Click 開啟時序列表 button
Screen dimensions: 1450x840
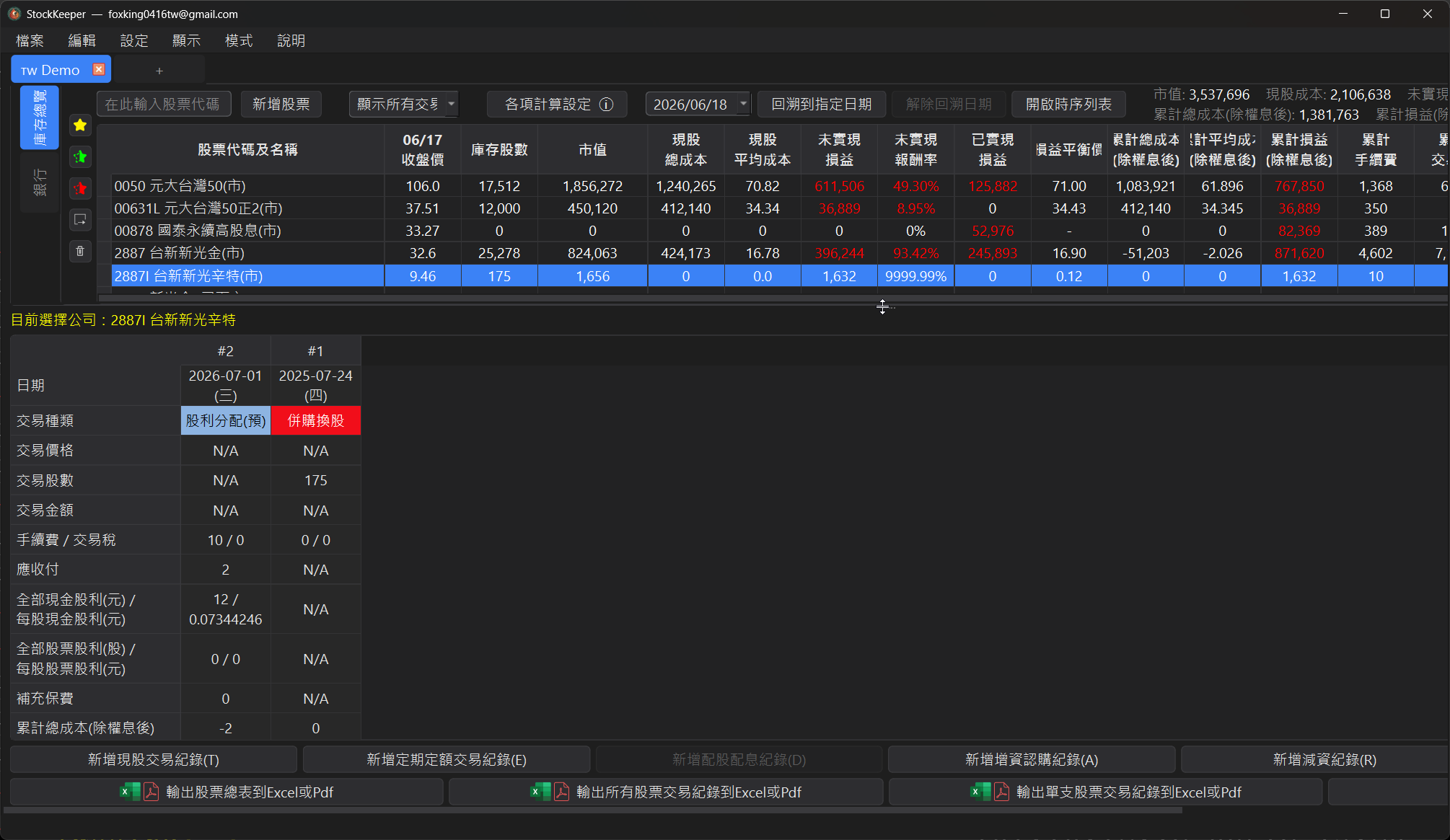point(1069,105)
